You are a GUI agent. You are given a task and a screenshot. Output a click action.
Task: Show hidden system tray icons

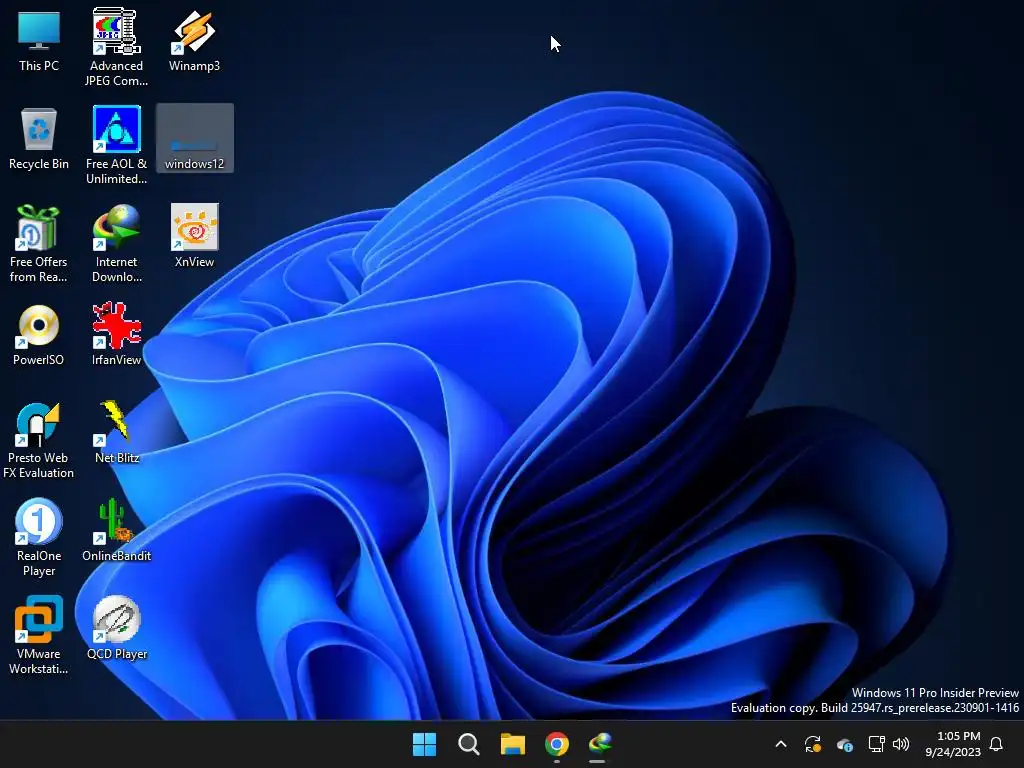click(781, 744)
